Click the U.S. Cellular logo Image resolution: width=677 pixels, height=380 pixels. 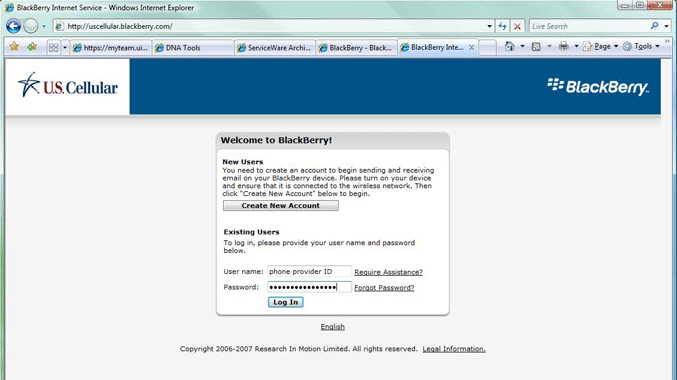68,86
